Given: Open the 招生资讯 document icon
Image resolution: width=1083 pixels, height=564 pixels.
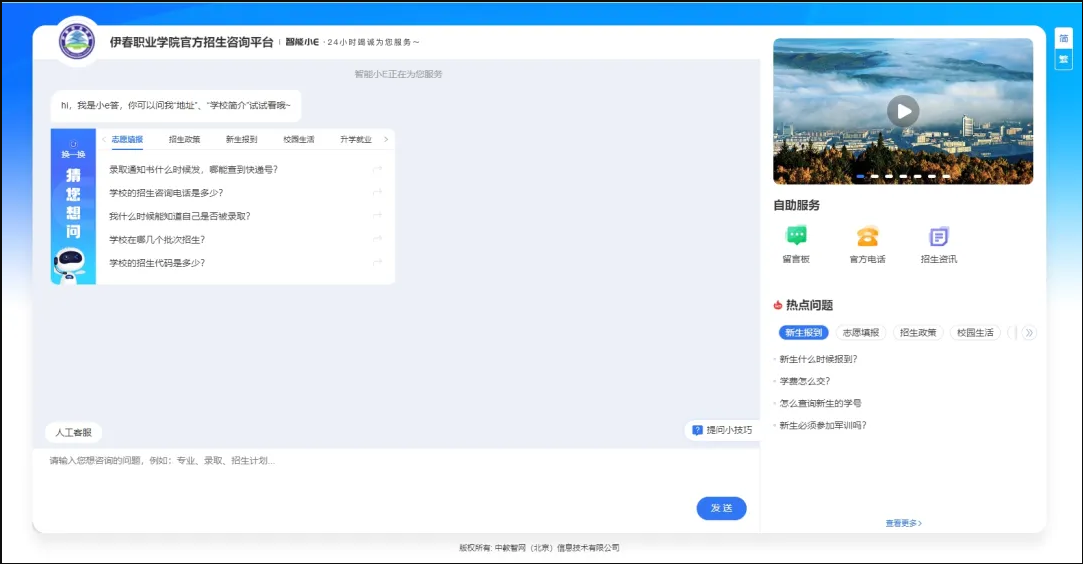Looking at the screenshot, I should point(938,237).
